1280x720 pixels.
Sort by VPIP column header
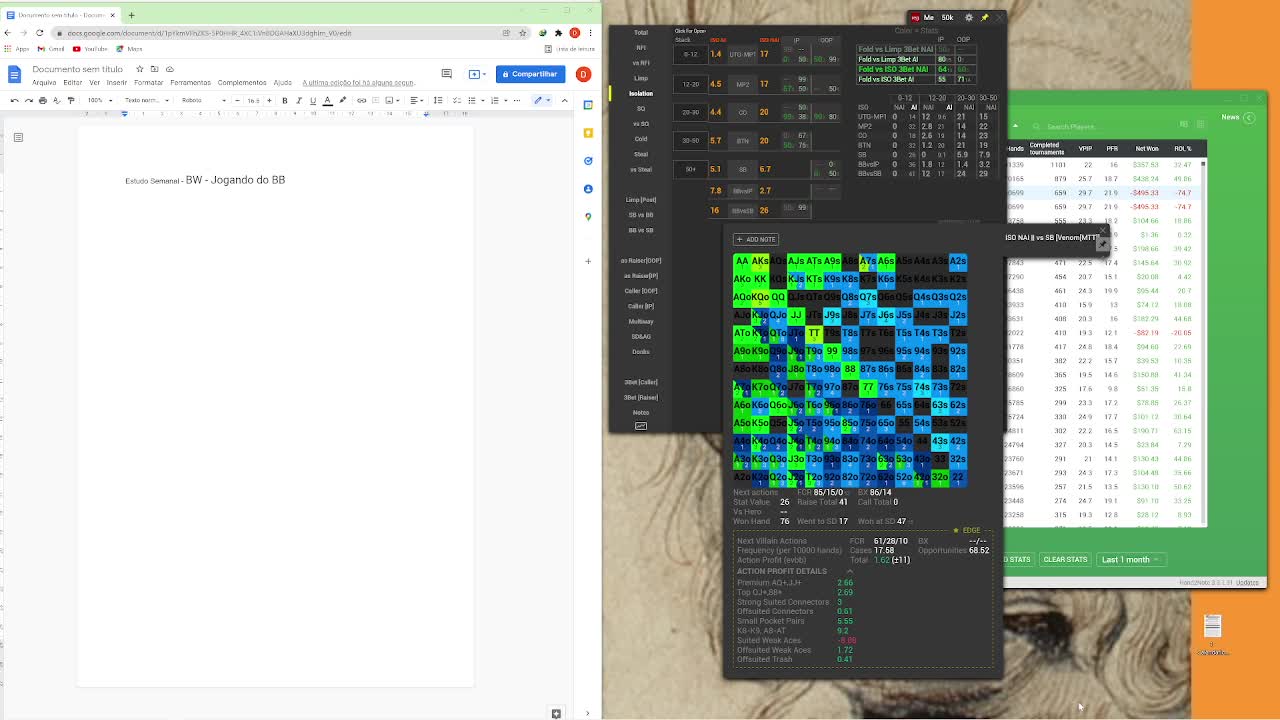pos(1085,149)
